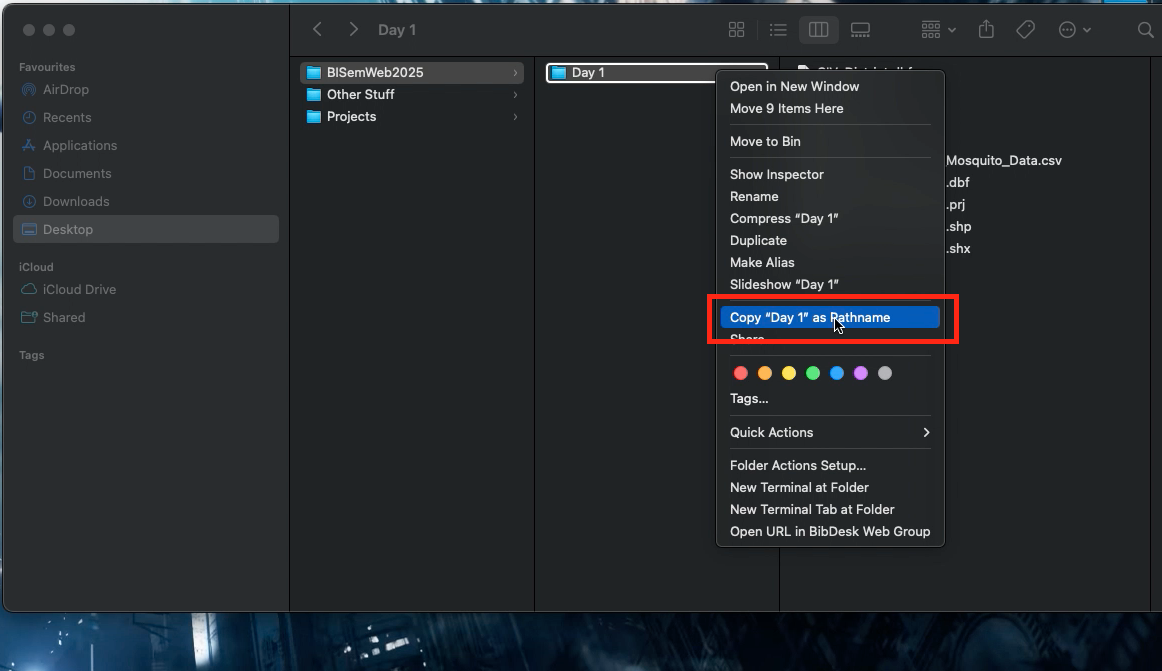Click the tag icon in toolbar
The width and height of the screenshot is (1162, 671).
[1025, 30]
